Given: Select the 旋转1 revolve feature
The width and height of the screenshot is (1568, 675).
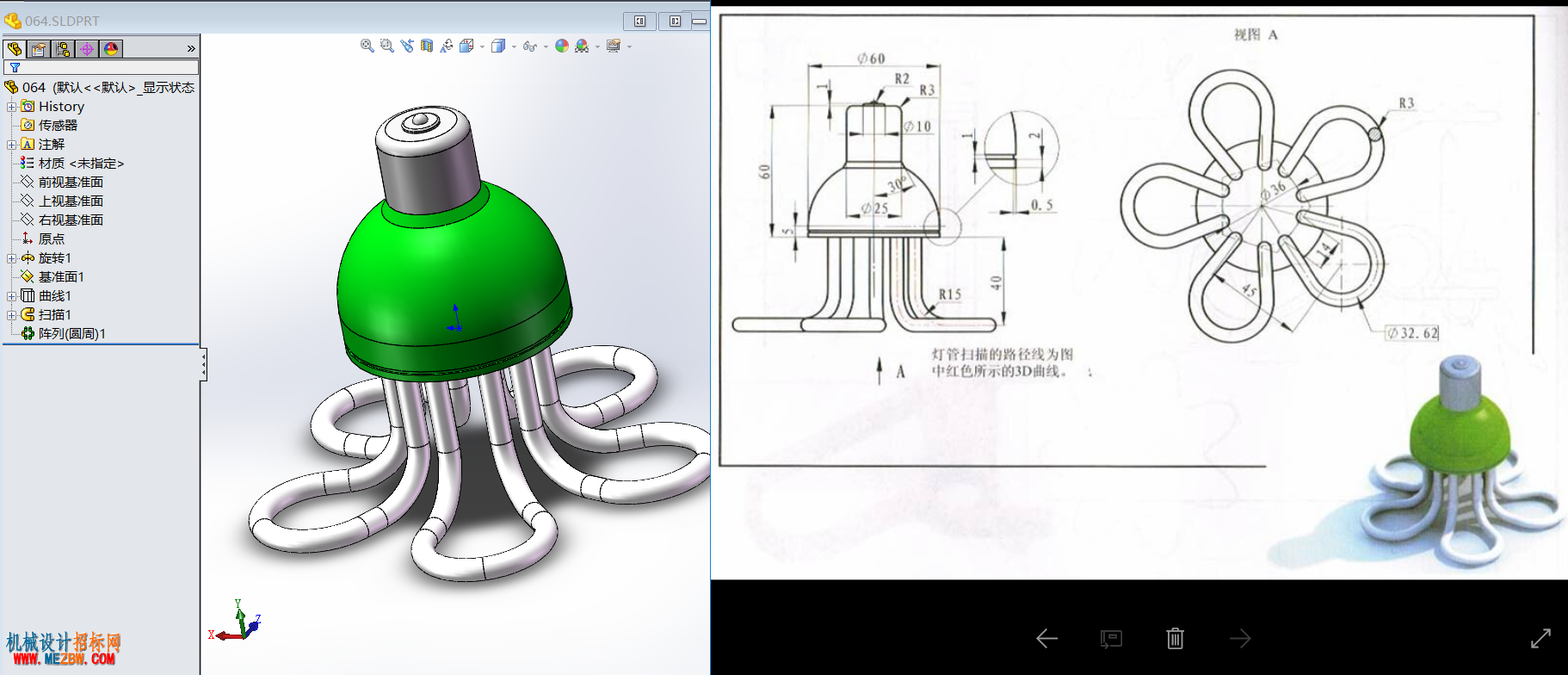Looking at the screenshot, I should pyautogui.click(x=54, y=258).
